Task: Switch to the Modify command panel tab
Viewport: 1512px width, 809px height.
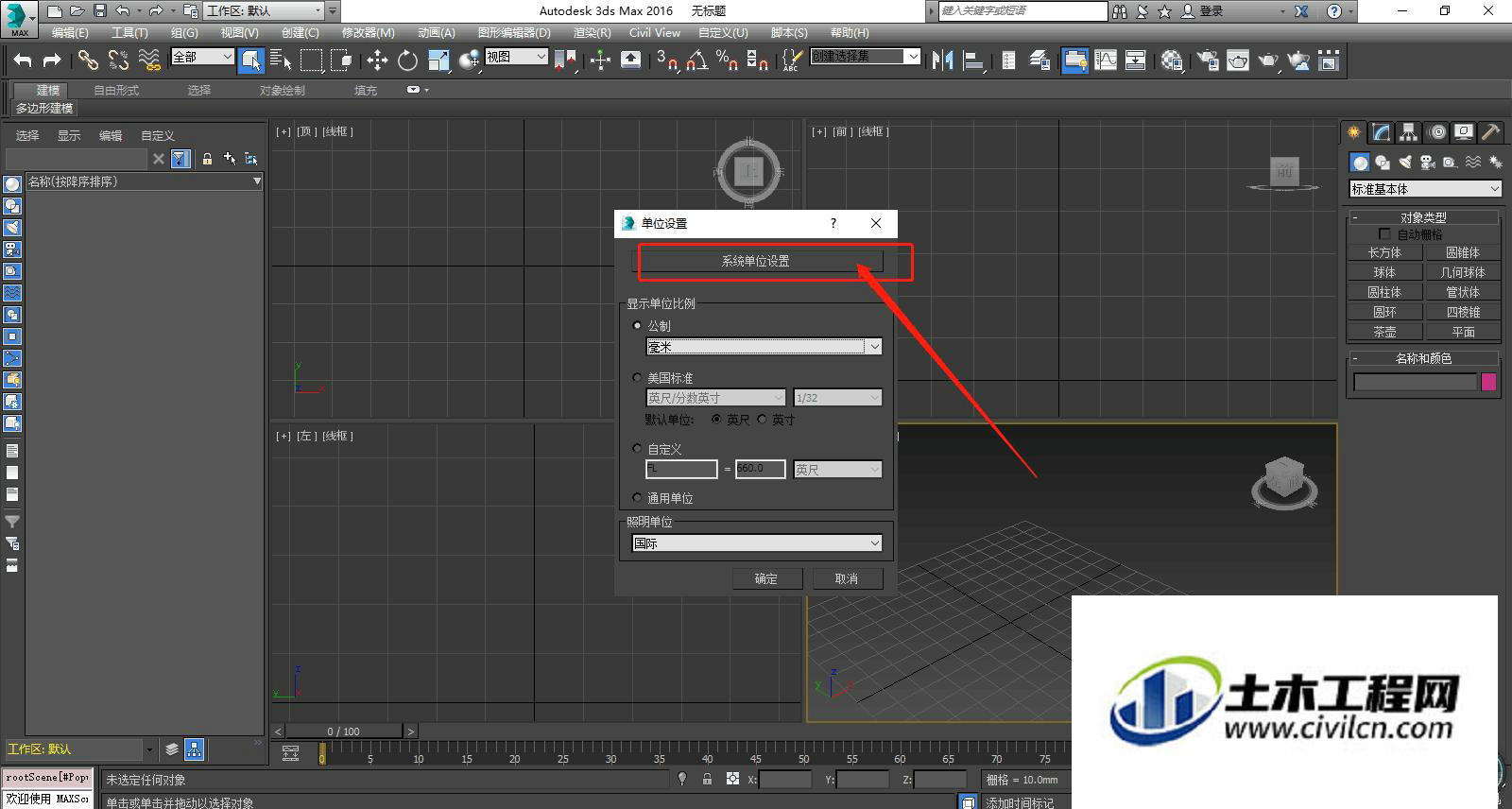Action: pyautogui.click(x=1382, y=132)
